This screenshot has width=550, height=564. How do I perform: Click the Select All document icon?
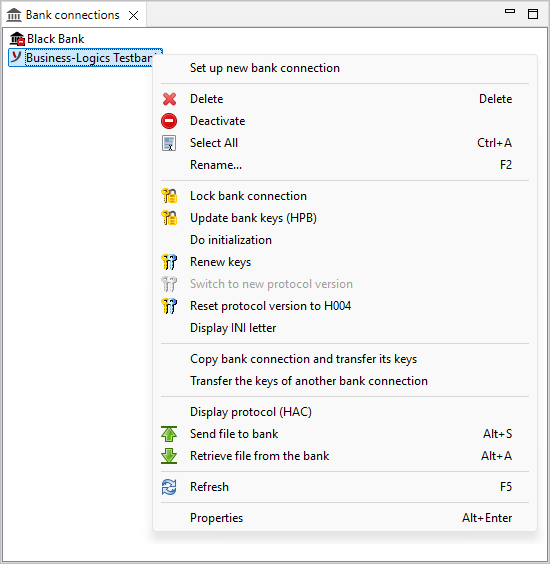click(169, 143)
